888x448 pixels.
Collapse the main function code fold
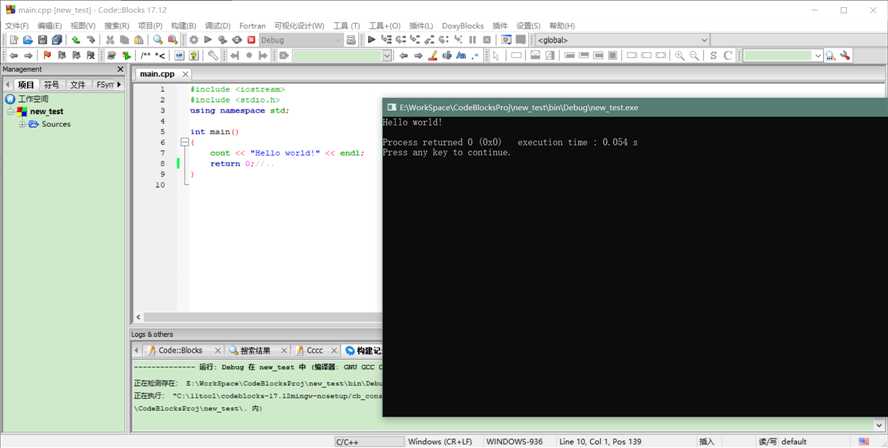pyautogui.click(x=184, y=143)
